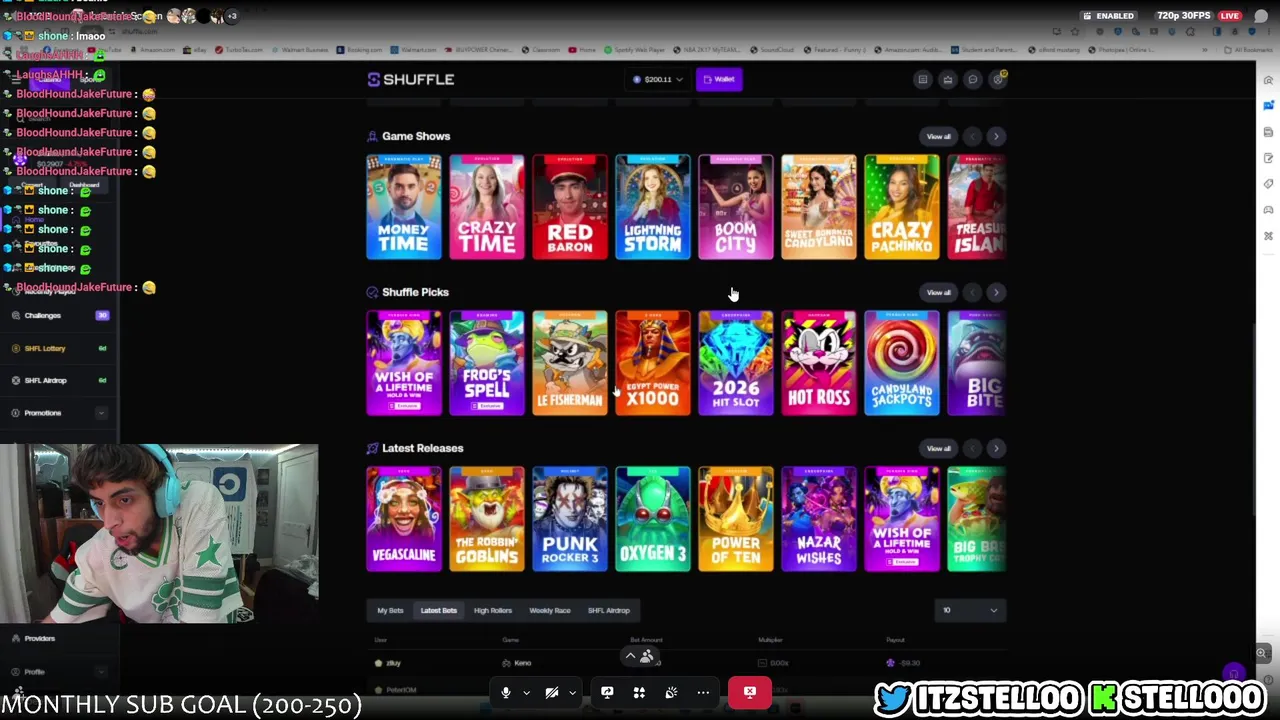
Task: Open camera options arrow in call toolbar
Action: pos(572,692)
